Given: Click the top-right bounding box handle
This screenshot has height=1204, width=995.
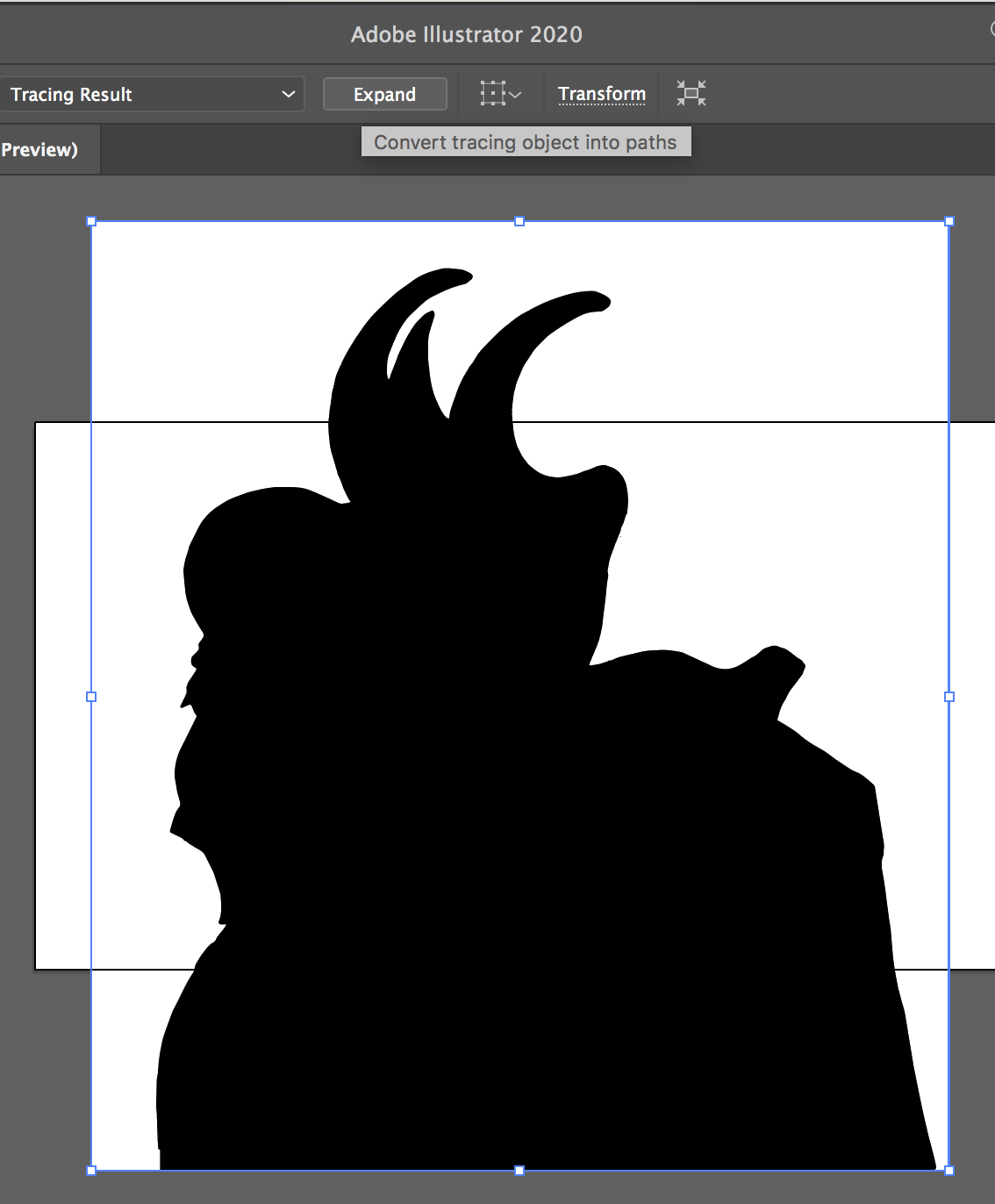Looking at the screenshot, I should tap(948, 221).
